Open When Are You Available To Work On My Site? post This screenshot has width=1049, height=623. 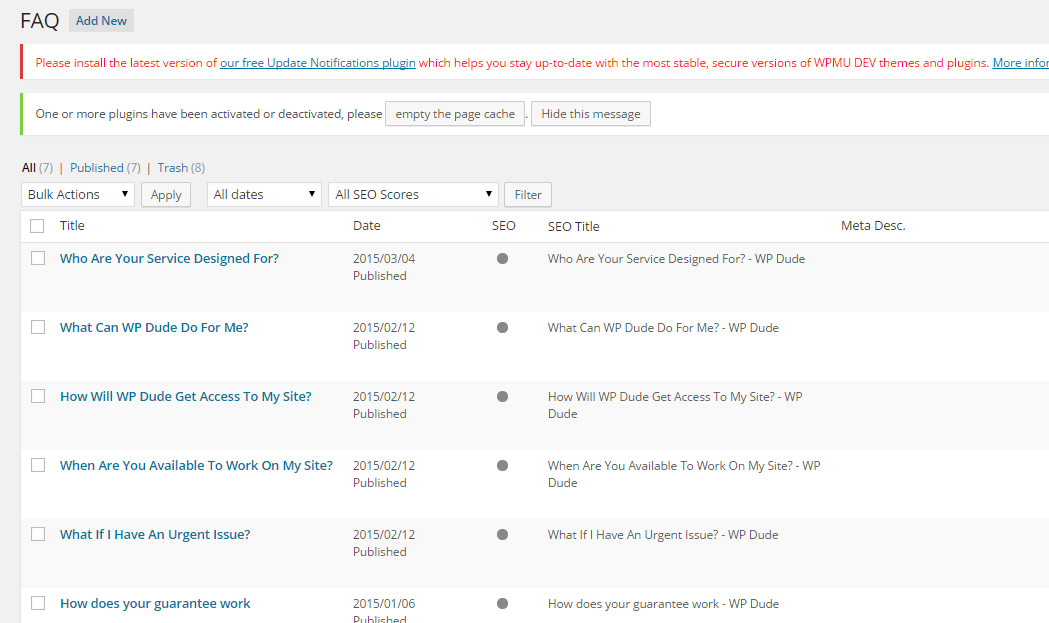[196, 465]
